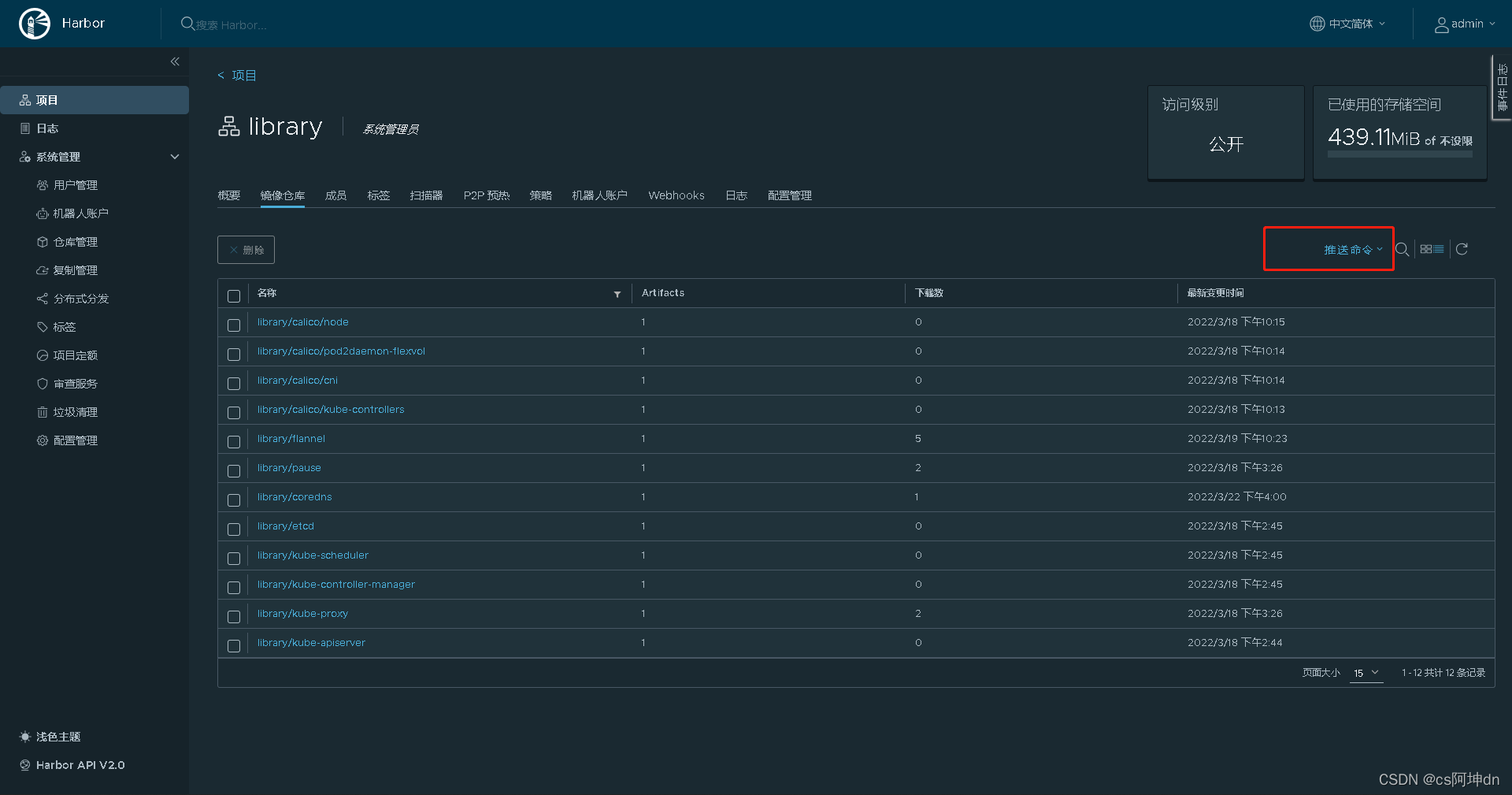Image resolution: width=1512 pixels, height=795 pixels.
Task: Check the library/kube-apiserver row checkbox
Action: click(234, 646)
